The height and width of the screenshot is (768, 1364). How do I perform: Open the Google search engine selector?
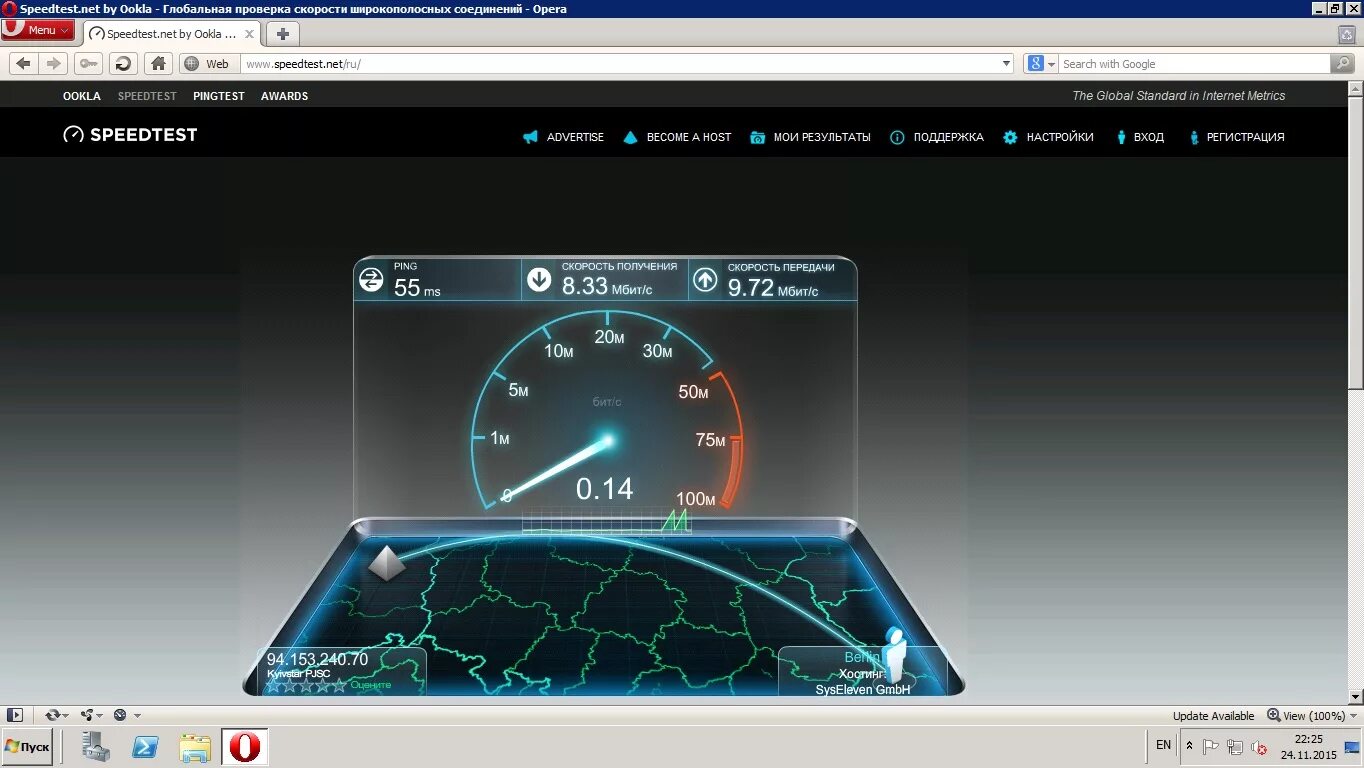[x=1041, y=63]
